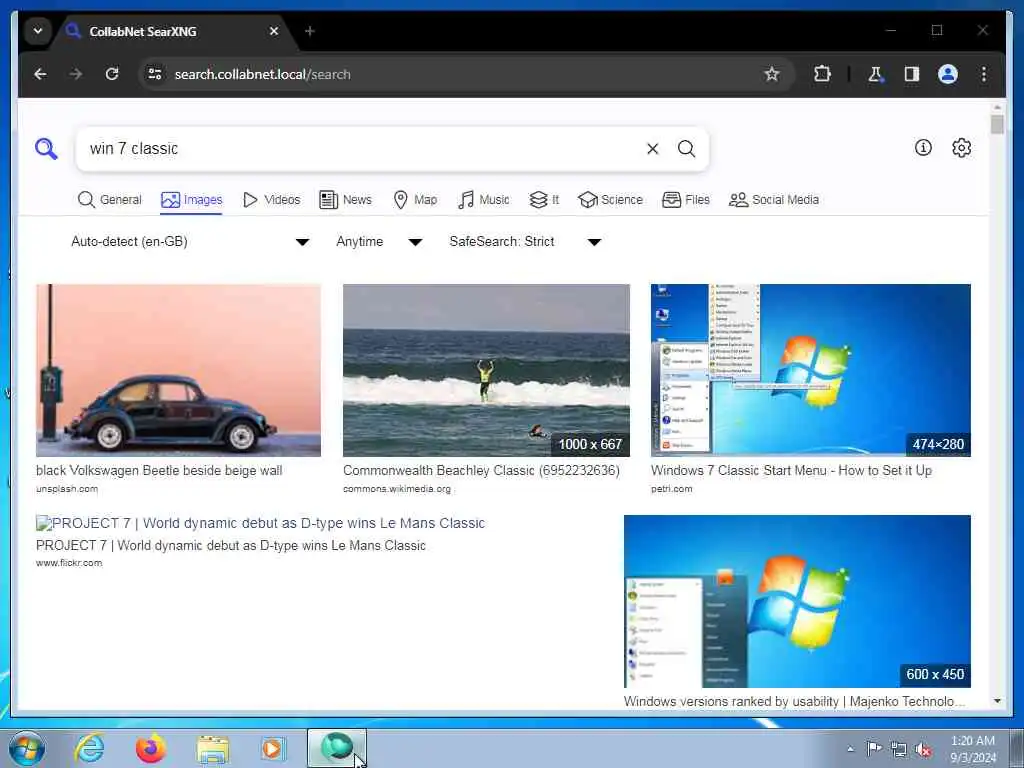Open the language Auto-detect (en-GB) dropdown
The width and height of the screenshot is (1024, 768).
click(190, 242)
